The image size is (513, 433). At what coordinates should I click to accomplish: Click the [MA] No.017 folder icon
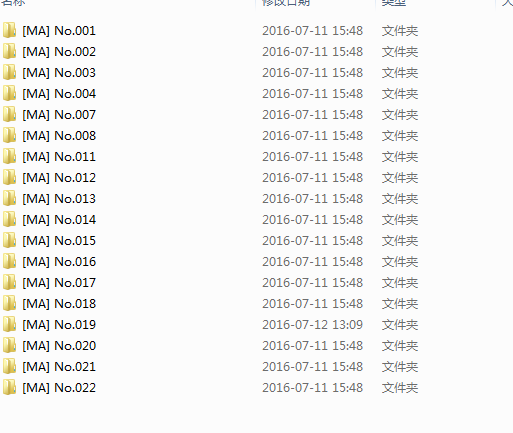coord(9,282)
